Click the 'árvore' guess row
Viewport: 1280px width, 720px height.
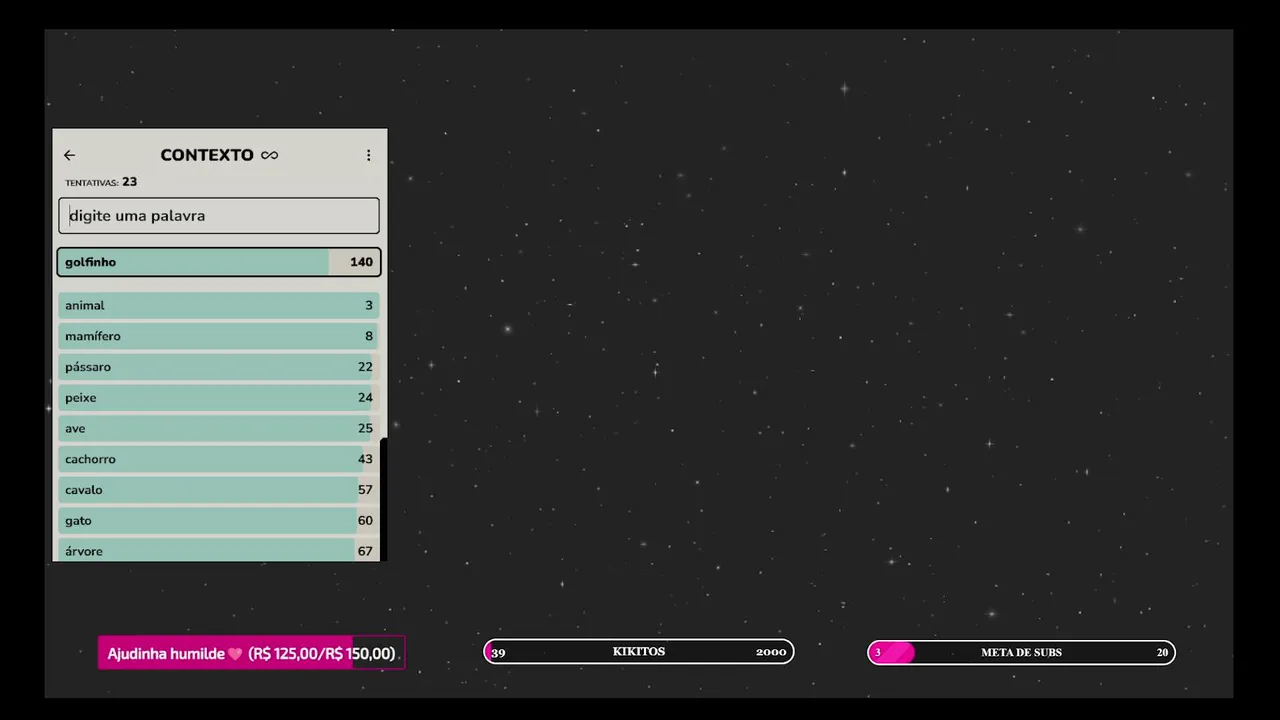tap(219, 550)
